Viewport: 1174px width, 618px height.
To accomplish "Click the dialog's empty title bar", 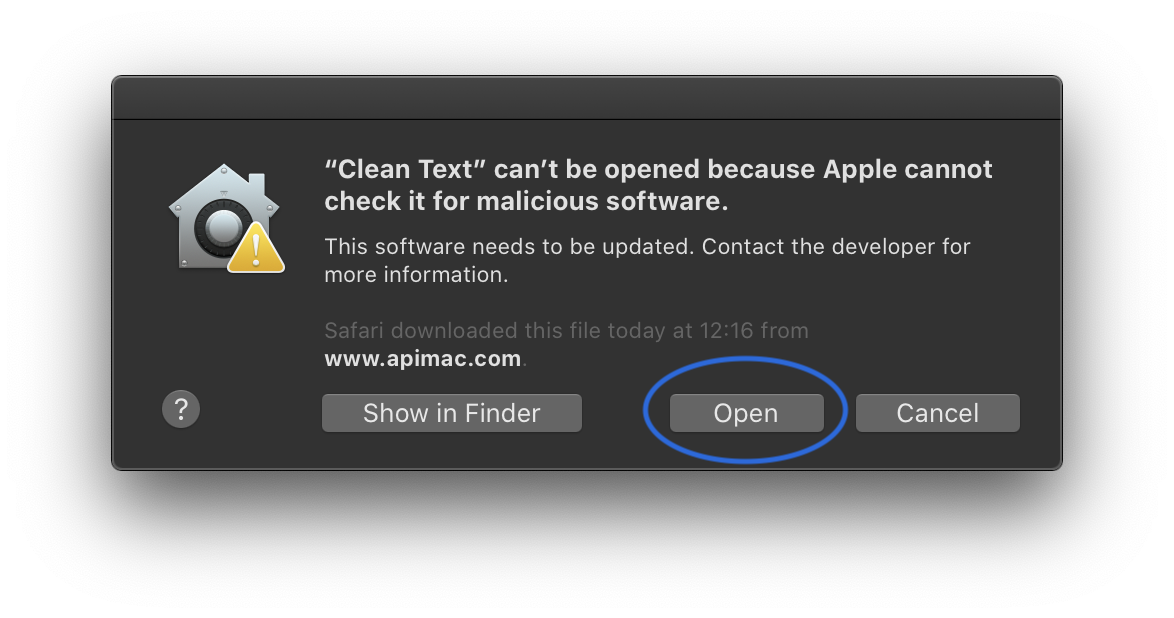I will point(586,98).
